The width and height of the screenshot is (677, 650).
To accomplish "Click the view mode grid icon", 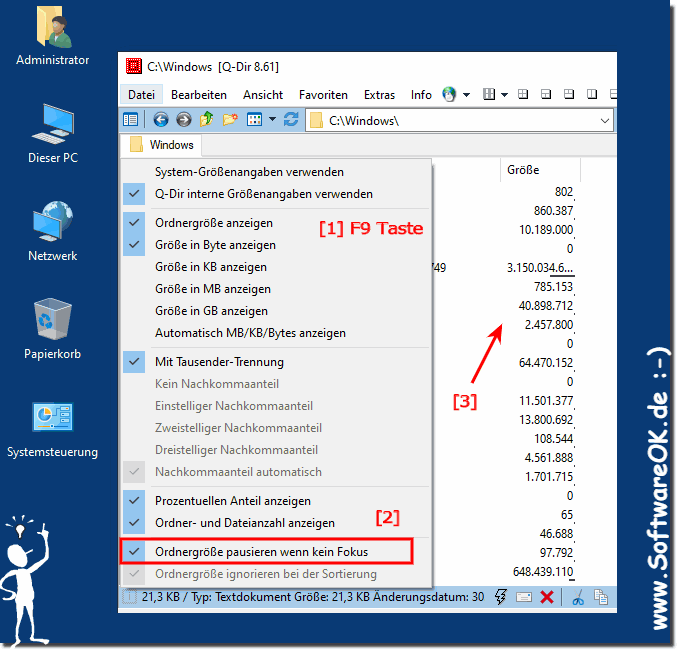I will [254, 119].
